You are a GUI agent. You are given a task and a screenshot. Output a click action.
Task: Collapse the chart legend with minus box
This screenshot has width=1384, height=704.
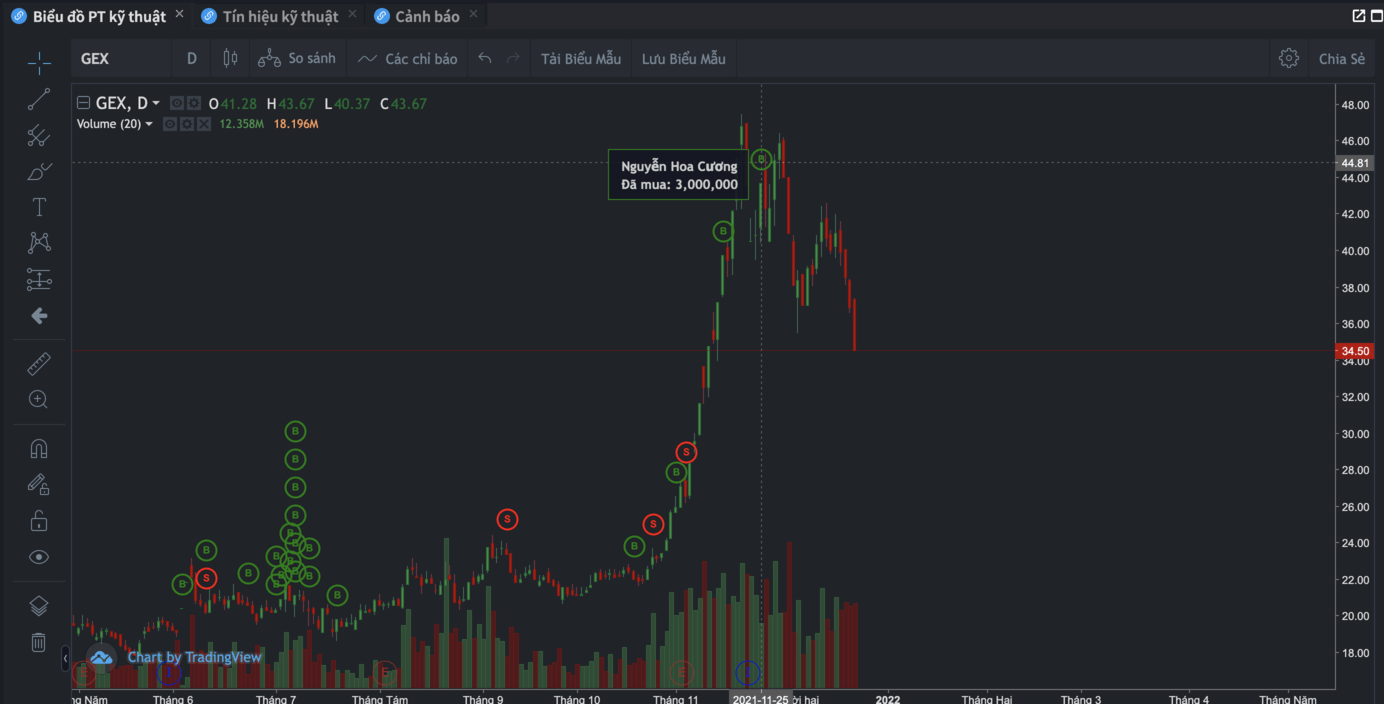(x=84, y=103)
